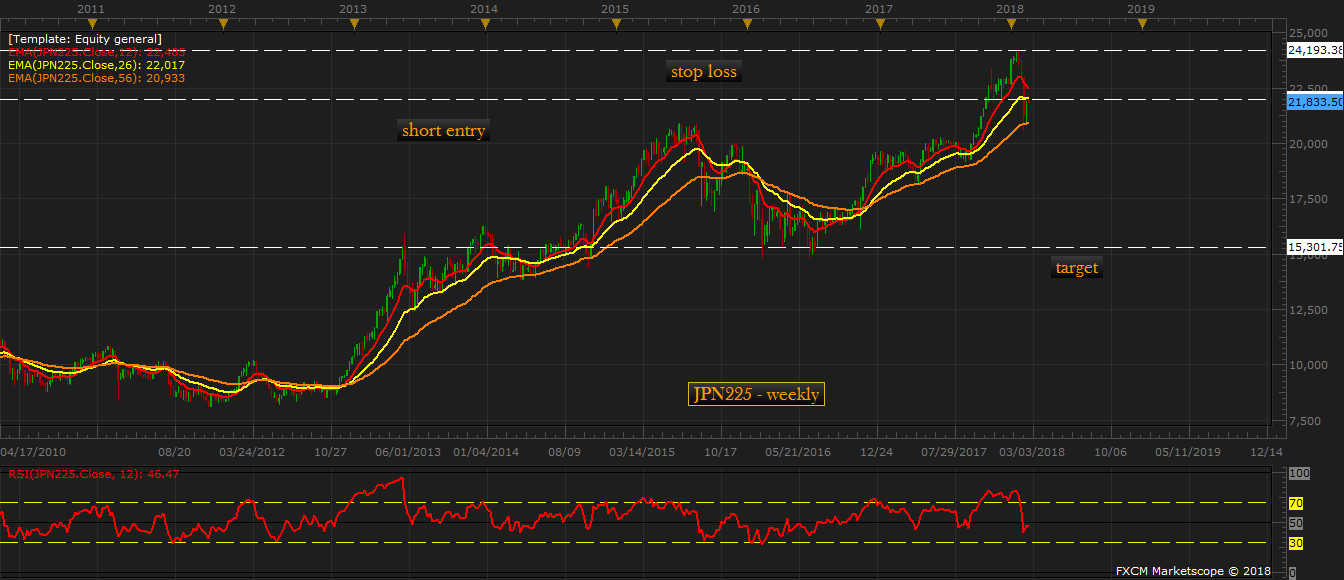Select the 'JPN225 - weekly' title label
The width and height of the screenshot is (1344, 580).
(756, 394)
